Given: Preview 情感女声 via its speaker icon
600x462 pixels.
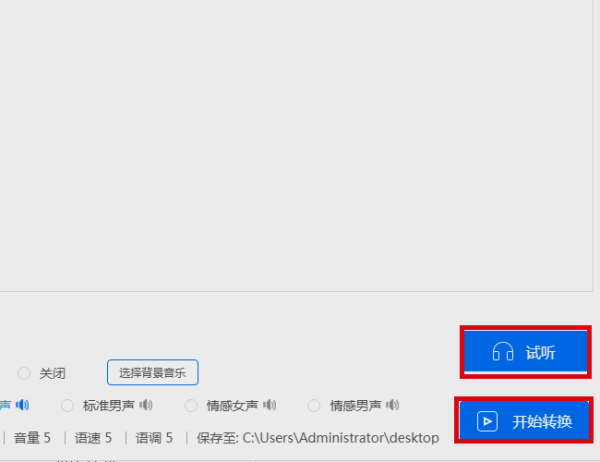Looking at the screenshot, I should coord(269,405).
